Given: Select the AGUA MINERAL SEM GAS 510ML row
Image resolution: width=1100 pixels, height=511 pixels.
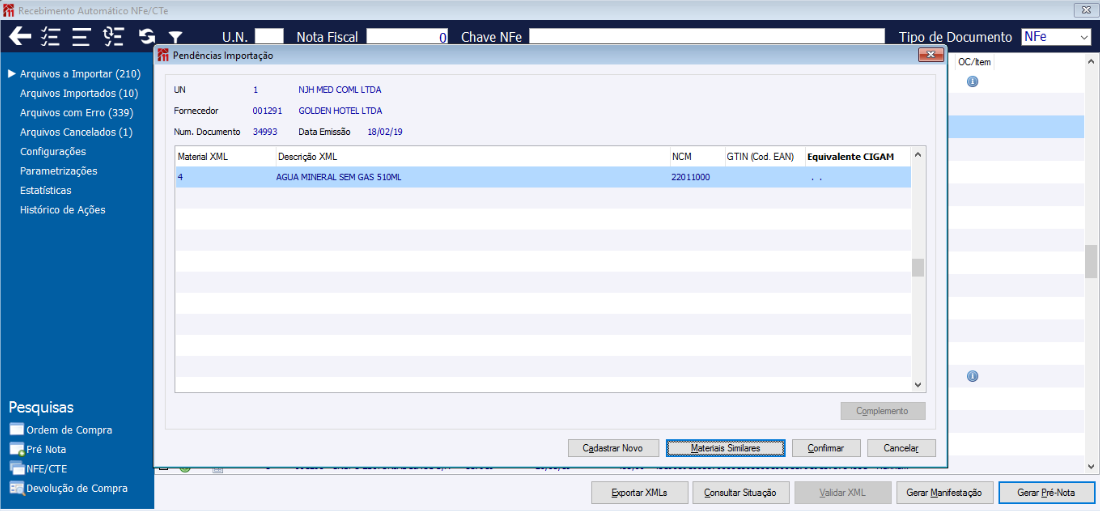Looking at the screenshot, I should pyautogui.click(x=543, y=177).
